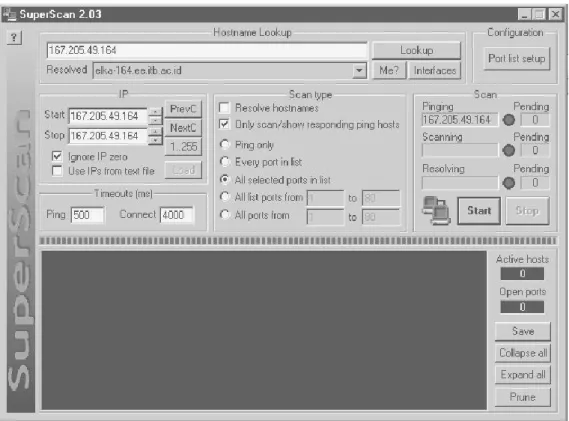Click the All list ports to field
569x421 pixels.
point(381,198)
